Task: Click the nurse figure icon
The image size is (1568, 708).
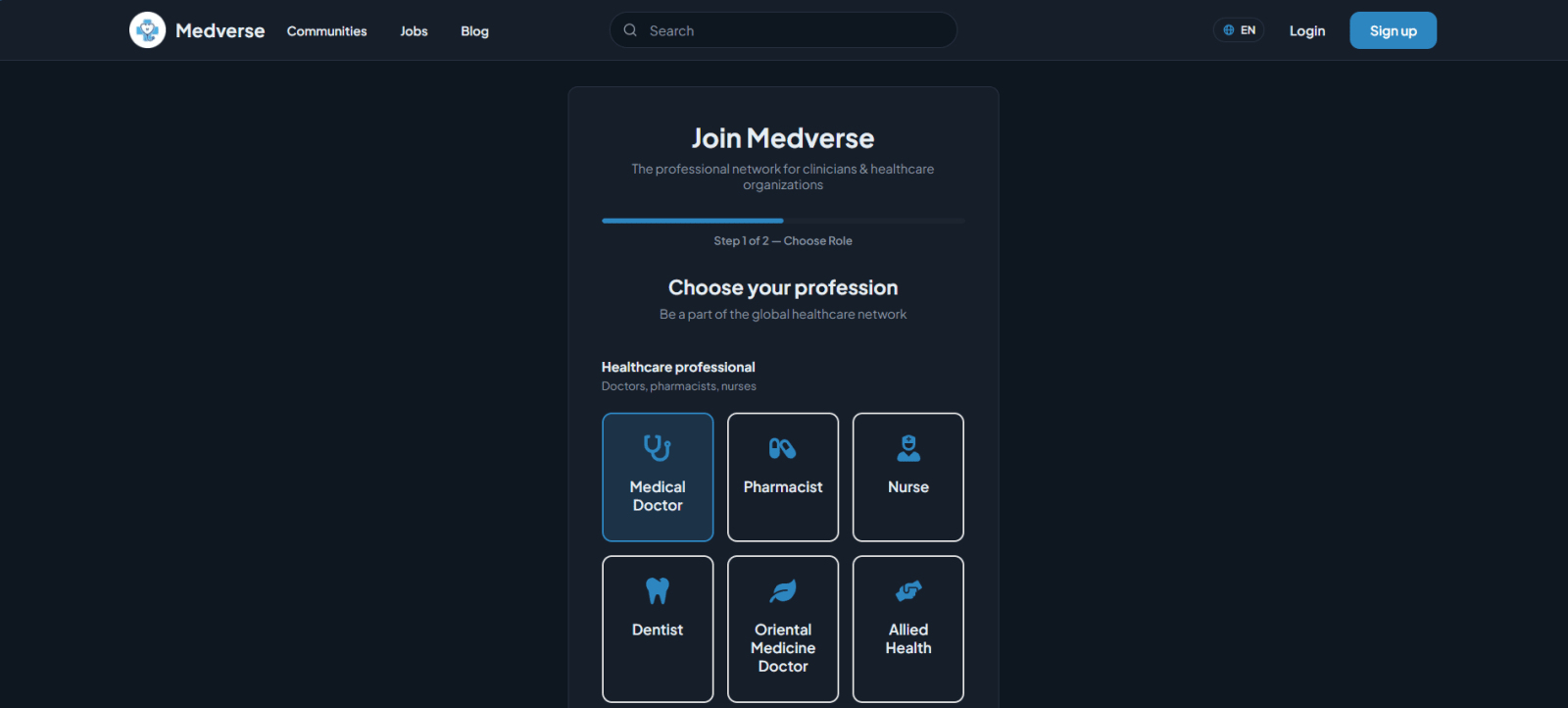Action: coord(908,448)
